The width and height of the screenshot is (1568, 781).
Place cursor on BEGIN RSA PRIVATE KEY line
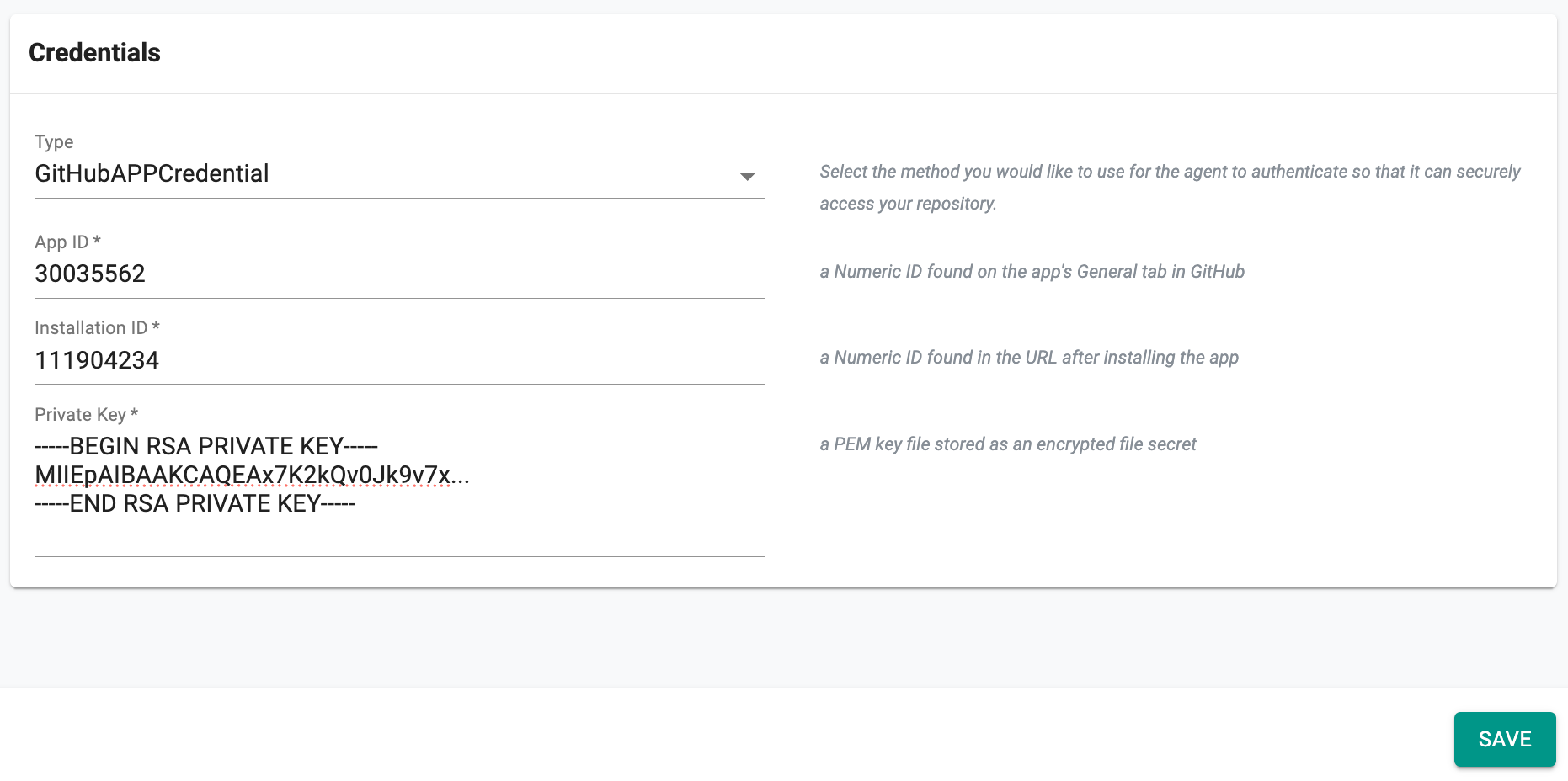(206, 446)
